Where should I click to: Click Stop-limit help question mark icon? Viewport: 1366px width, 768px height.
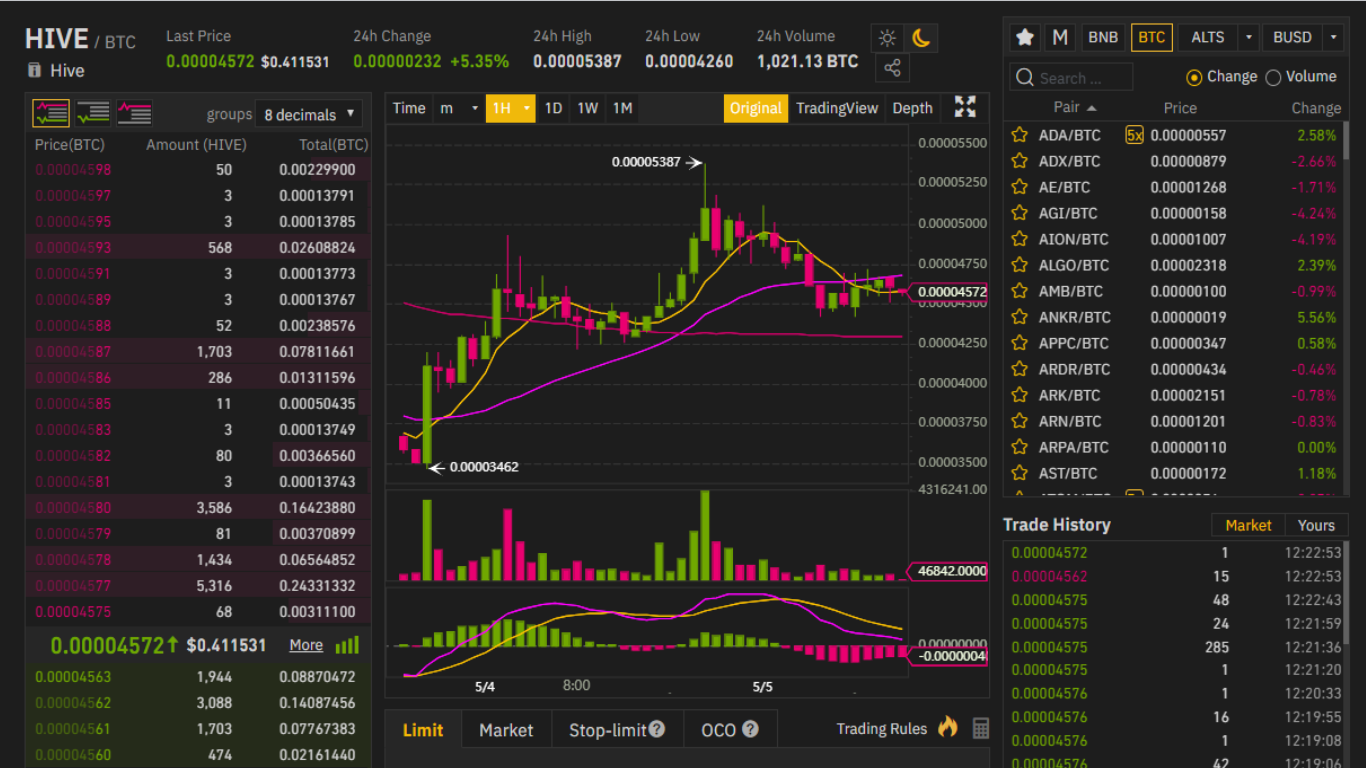[657, 729]
